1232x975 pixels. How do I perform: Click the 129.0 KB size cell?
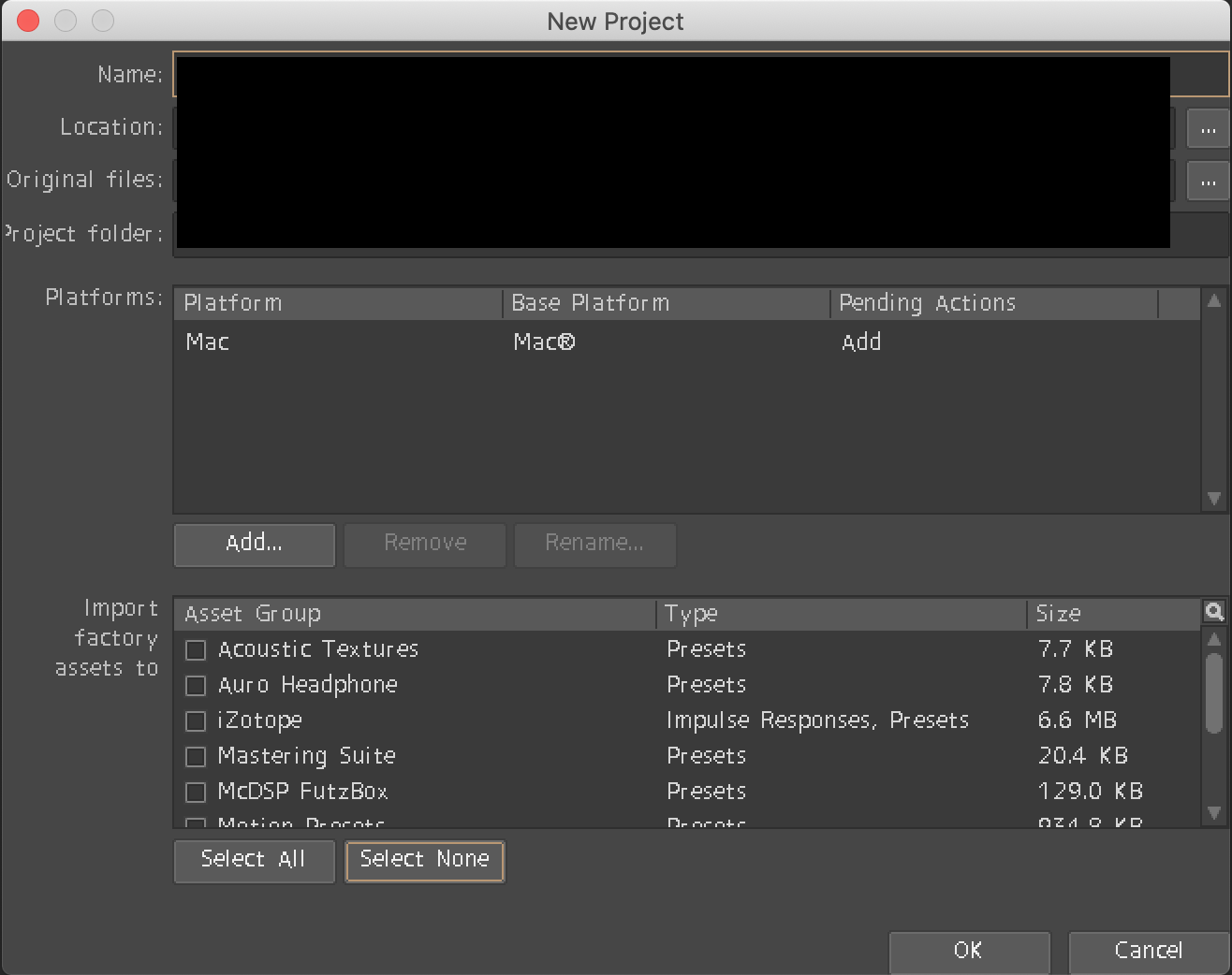[x=1091, y=792]
